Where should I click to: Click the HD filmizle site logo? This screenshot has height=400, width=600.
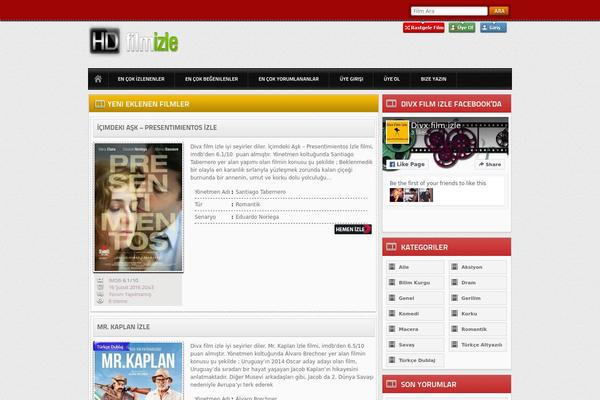134,41
